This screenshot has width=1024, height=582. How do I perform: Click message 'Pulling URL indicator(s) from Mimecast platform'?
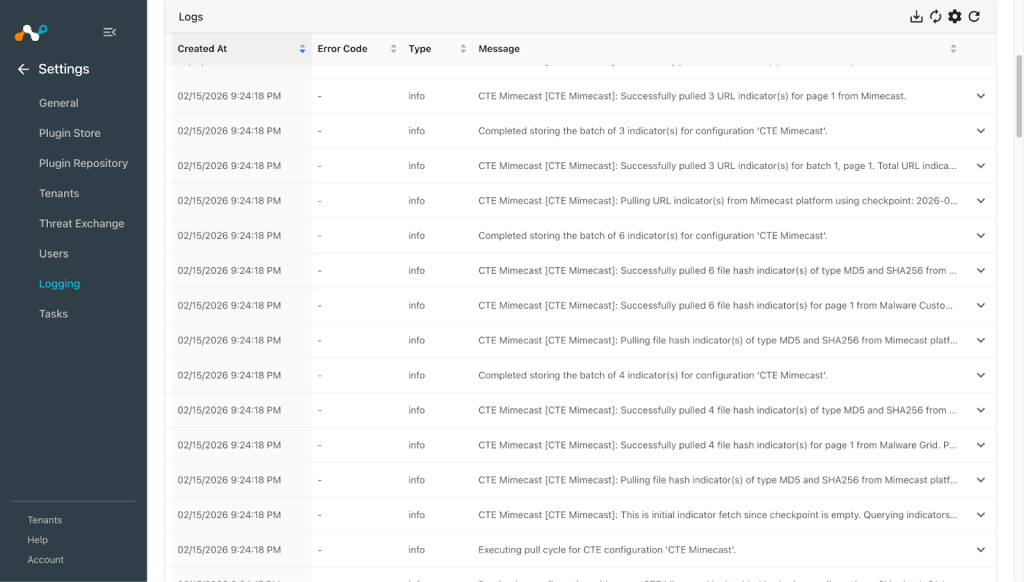(x=718, y=201)
